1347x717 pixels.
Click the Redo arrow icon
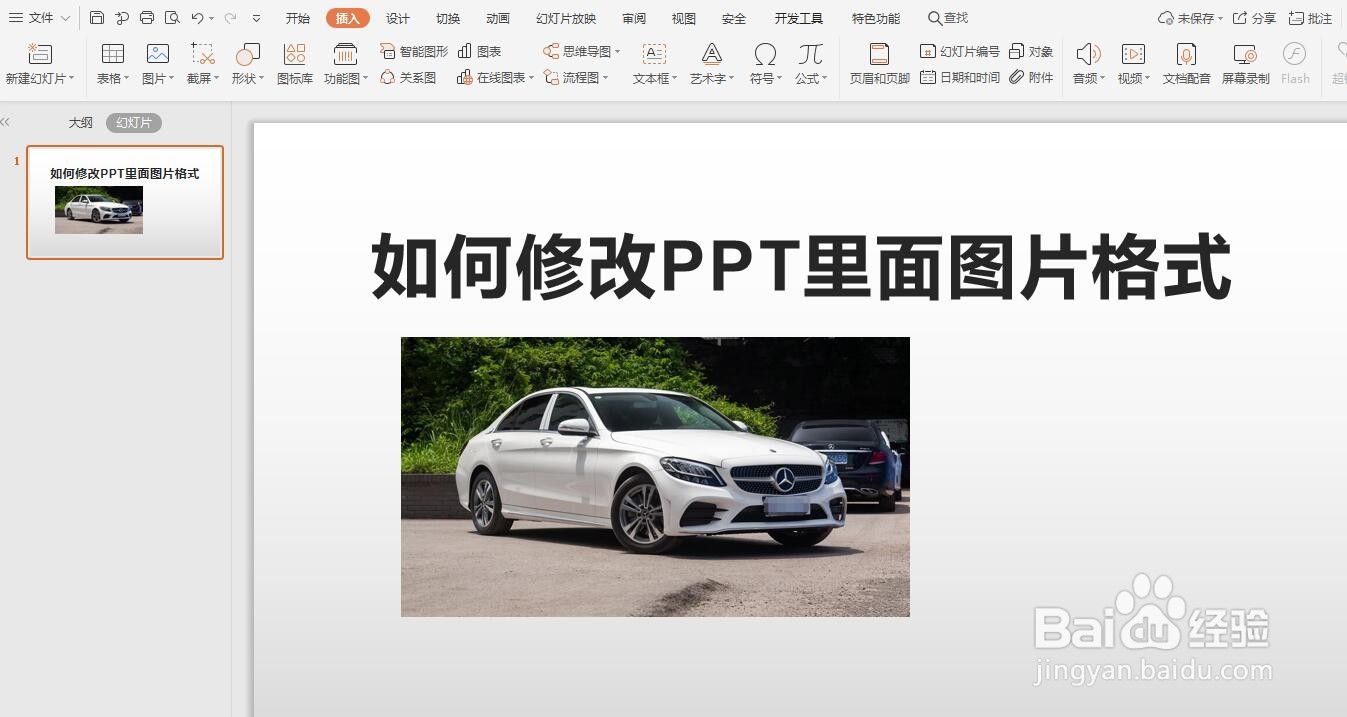coord(231,18)
